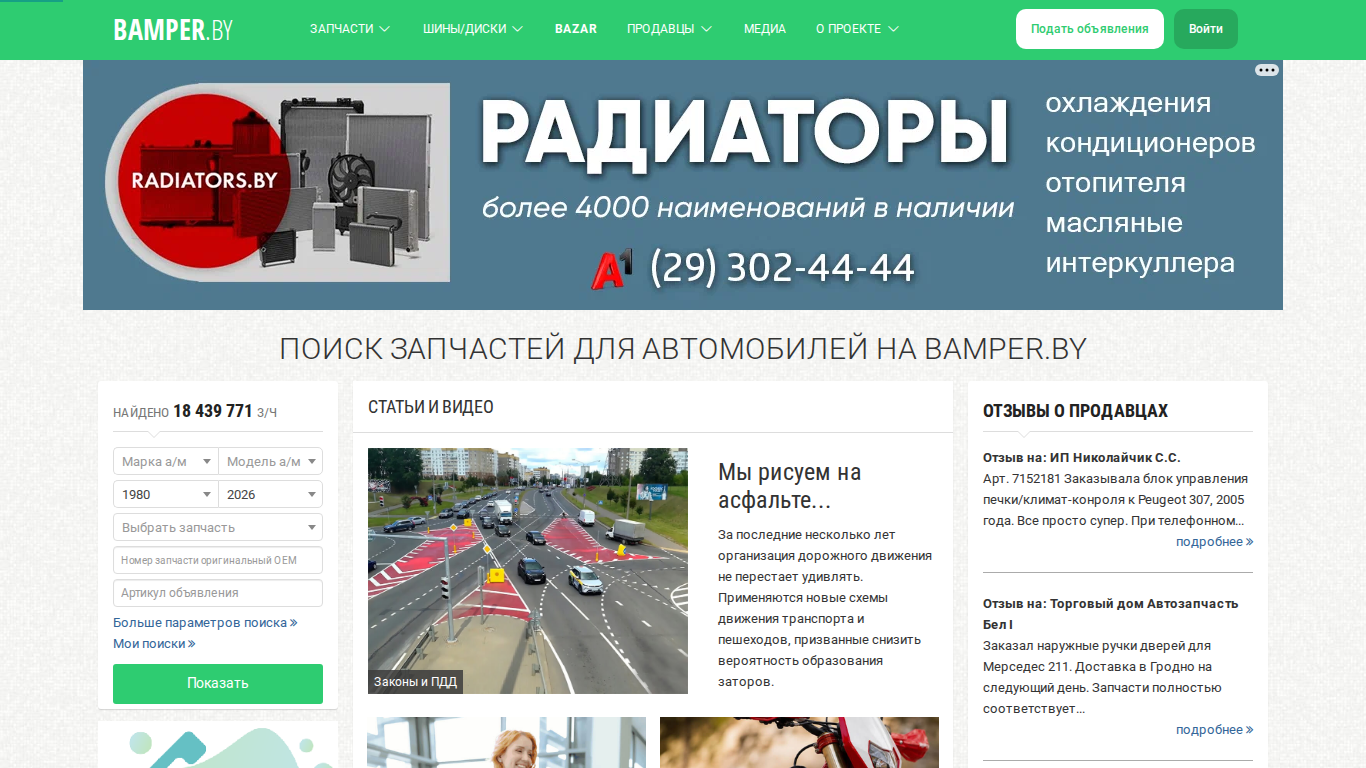Expand the О ПРОЕКТЕ menu

click(857, 29)
